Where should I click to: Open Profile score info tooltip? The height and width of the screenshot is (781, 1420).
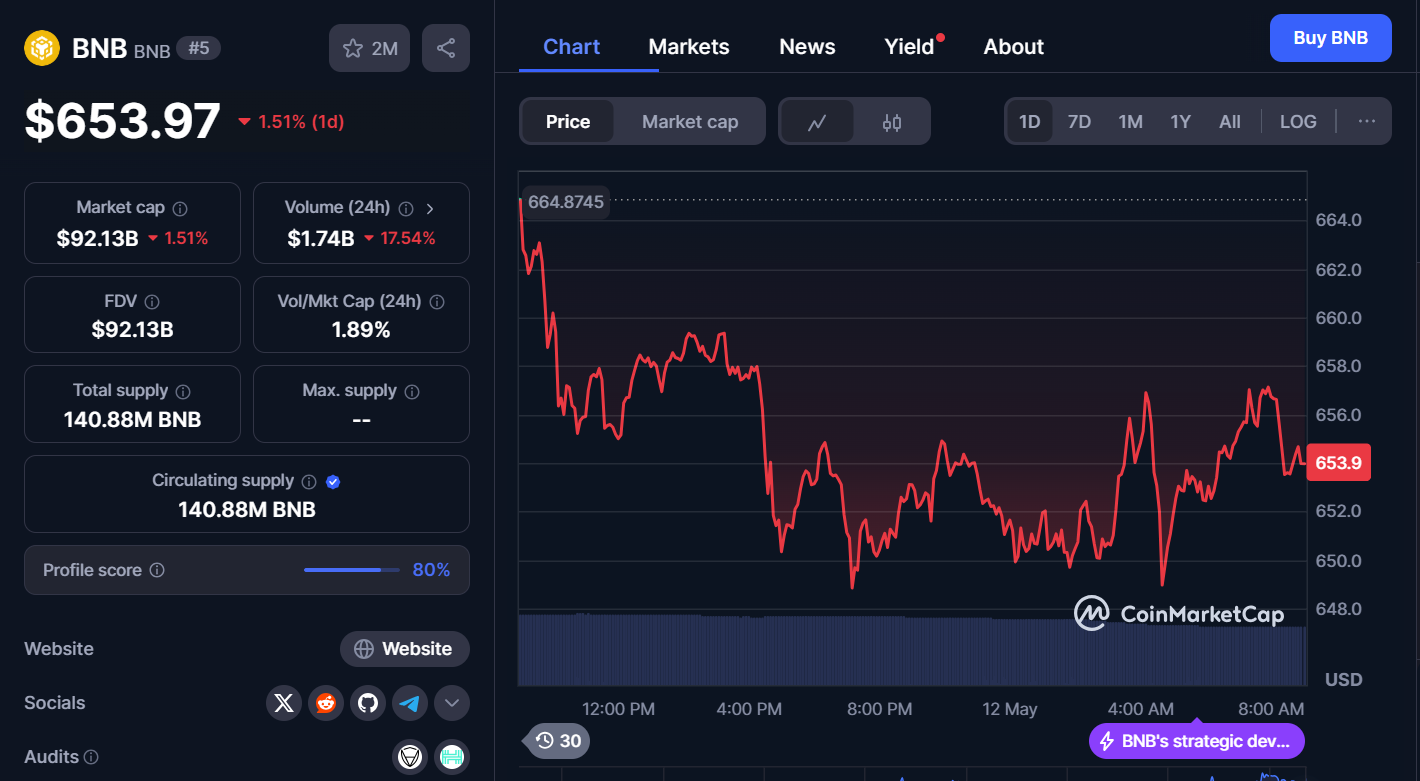pyautogui.click(x=157, y=570)
